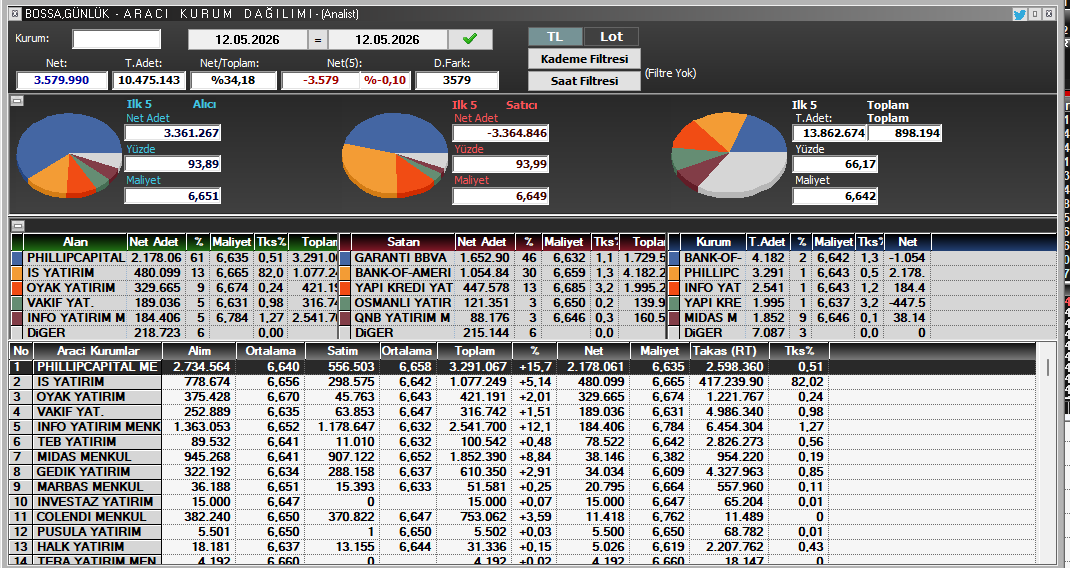1070x568 pixels.
Task: Switch values to Lot mode
Action: tap(611, 36)
